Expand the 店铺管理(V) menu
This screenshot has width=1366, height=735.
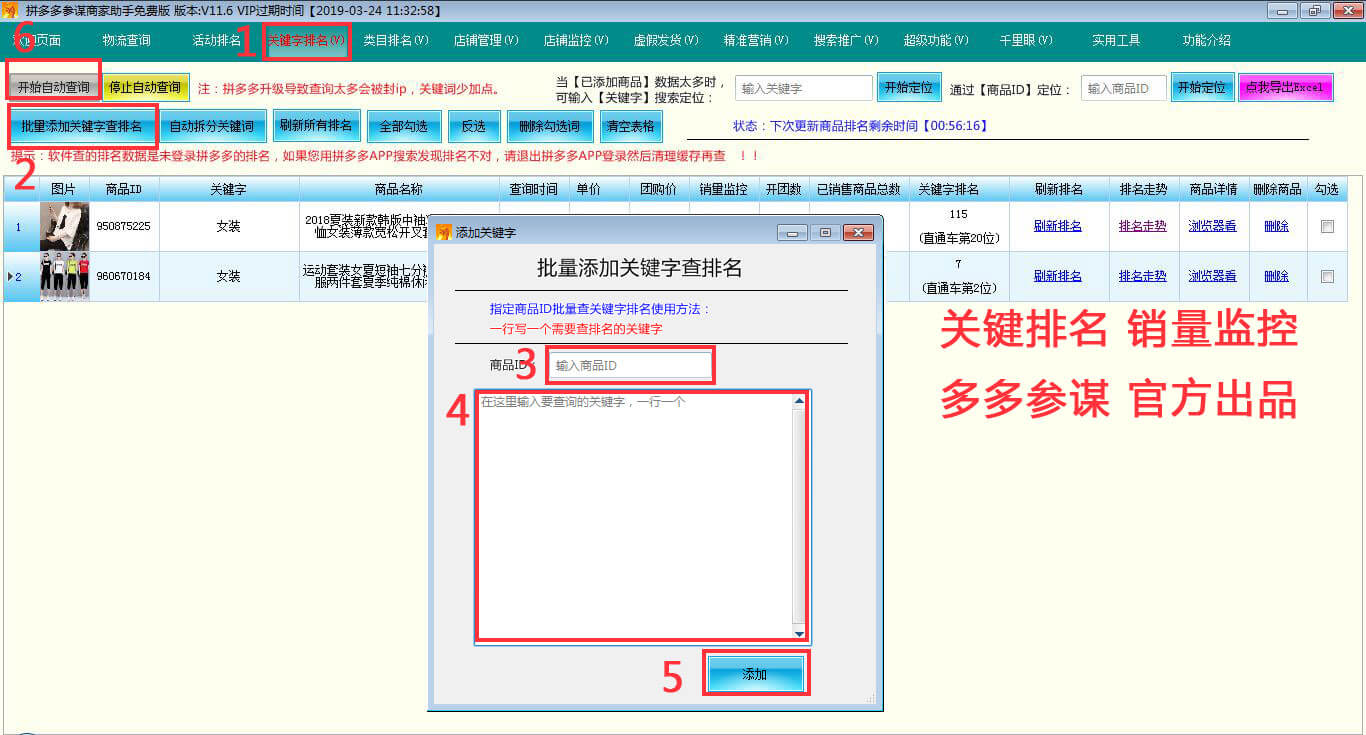[485, 41]
